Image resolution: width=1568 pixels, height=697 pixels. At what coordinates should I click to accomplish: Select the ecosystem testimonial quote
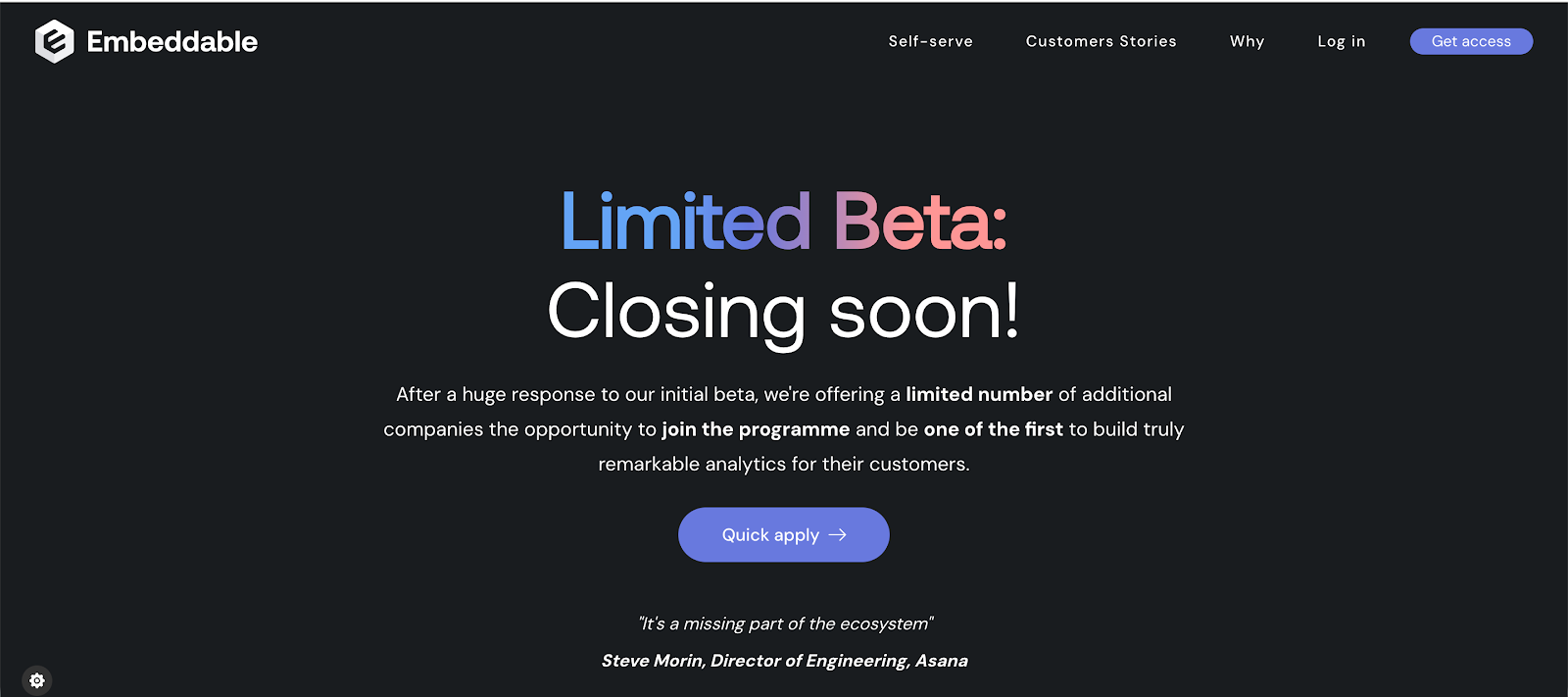[784, 622]
